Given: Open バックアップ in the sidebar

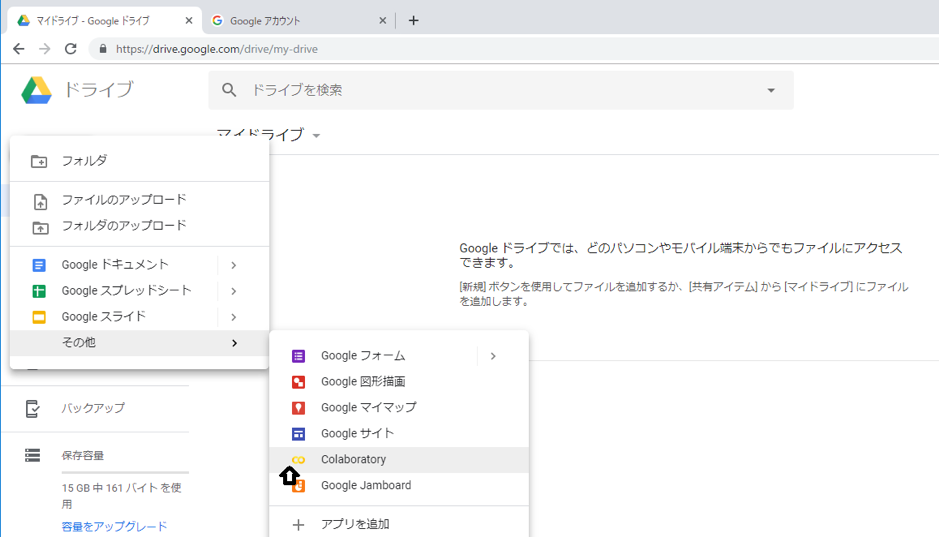Looking at the screenshot, I should coord(93,408).
